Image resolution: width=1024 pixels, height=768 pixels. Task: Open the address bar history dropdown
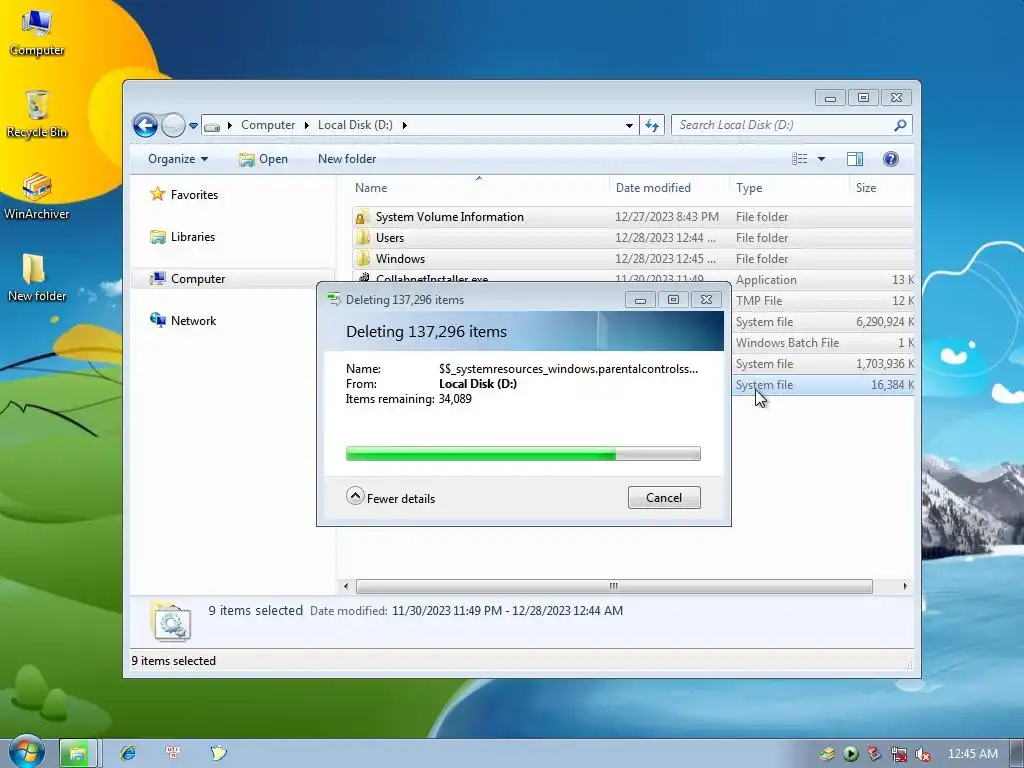click(629, 125)
